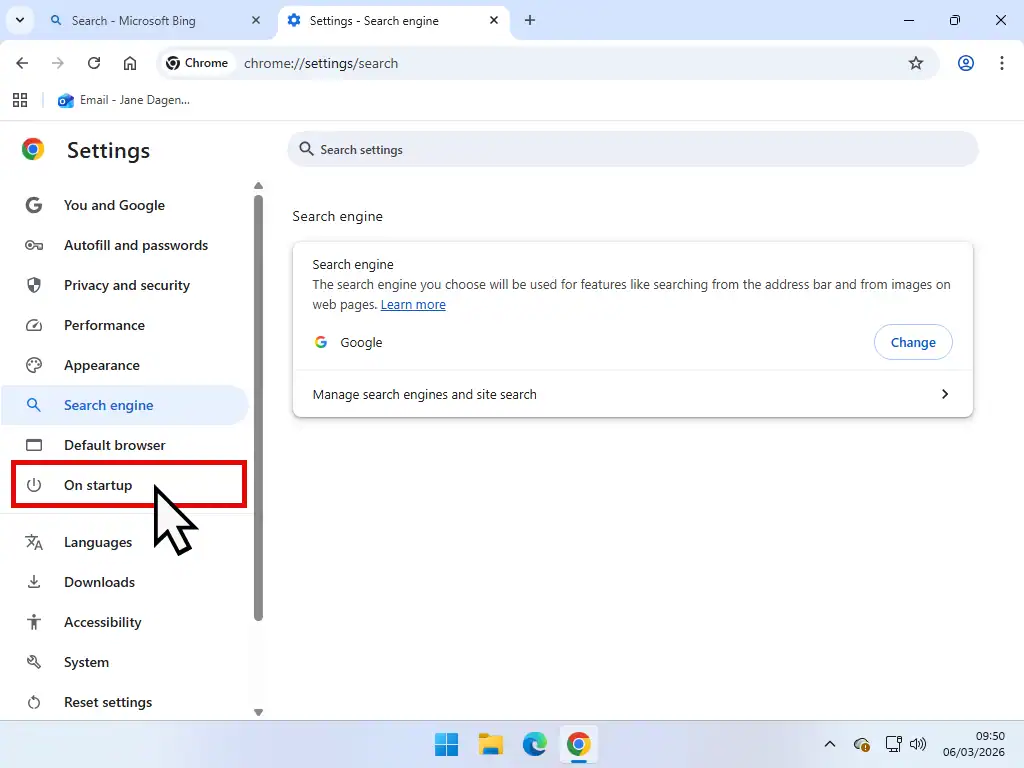
Task: Click the reload page icon
Action: pos(94,62)
